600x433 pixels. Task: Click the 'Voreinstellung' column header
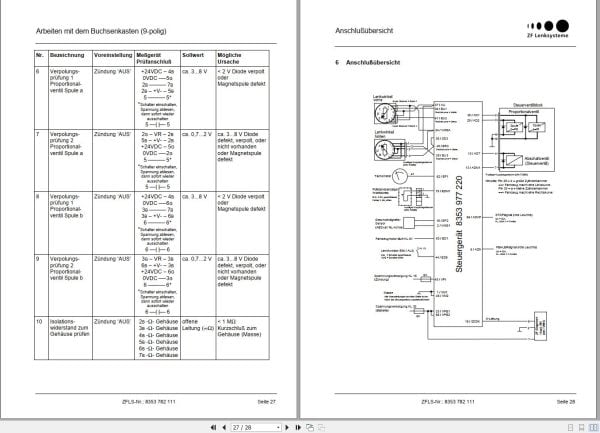(x=113, y=55)
